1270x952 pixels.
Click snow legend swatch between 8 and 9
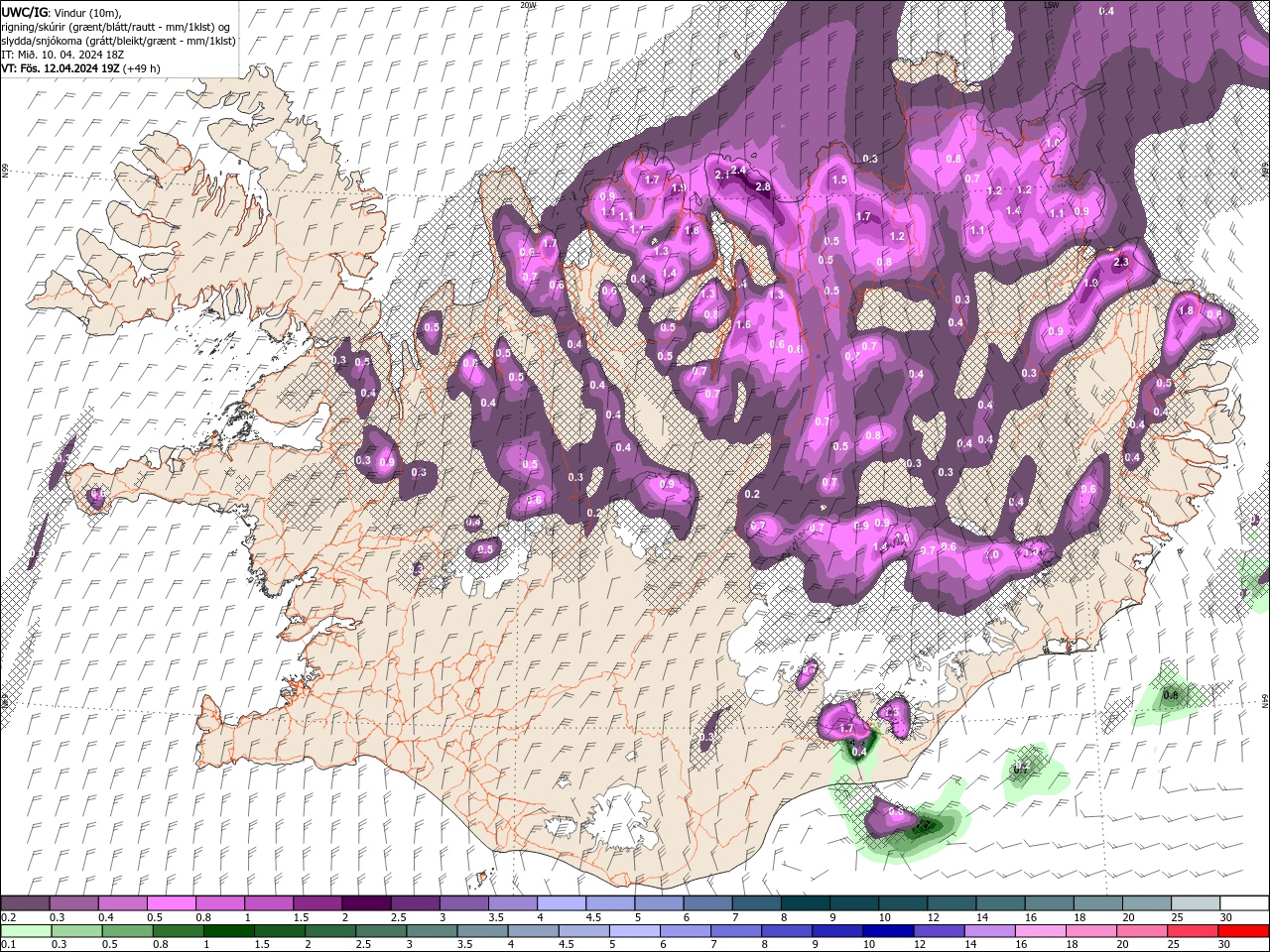point(806,903)
